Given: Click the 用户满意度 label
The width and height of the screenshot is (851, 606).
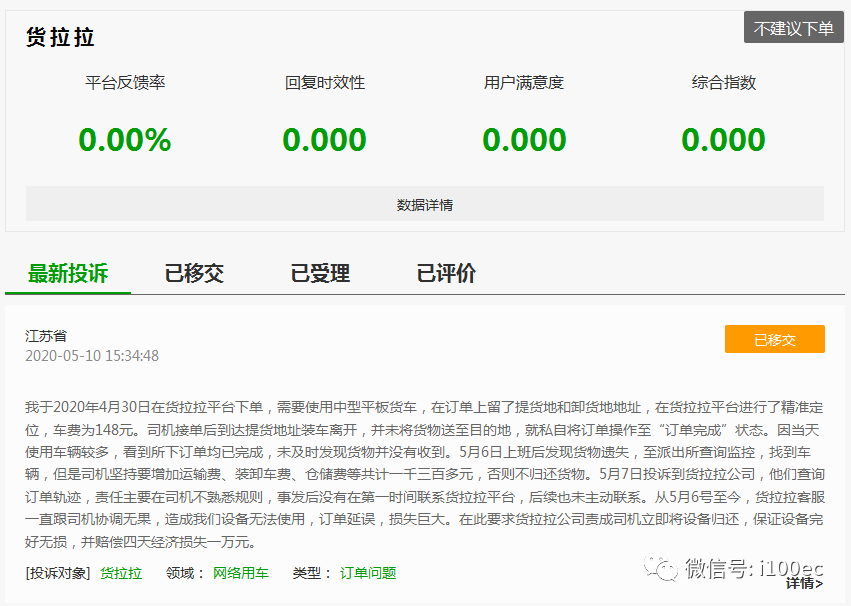Looking at the screenshot, I should (x=524, y=82).
